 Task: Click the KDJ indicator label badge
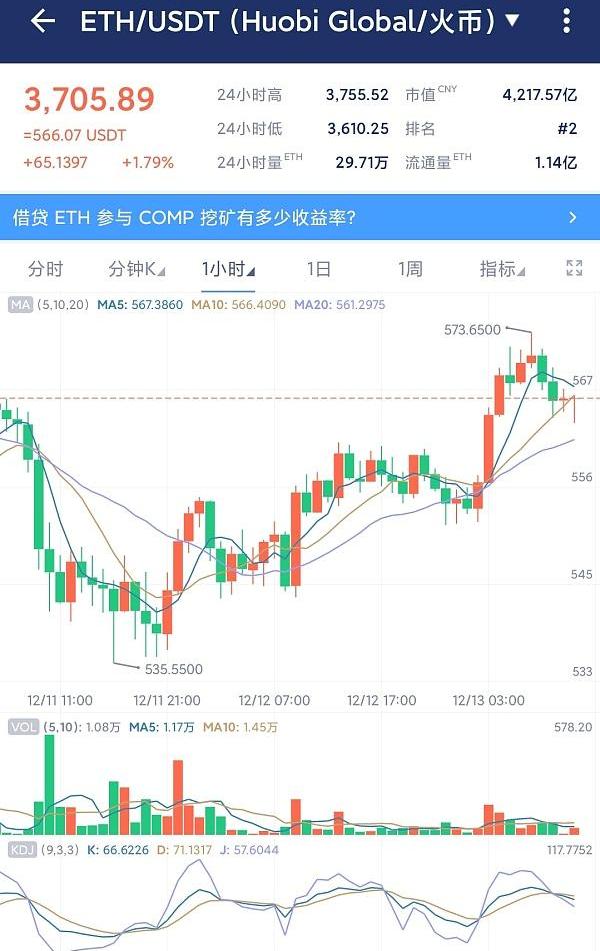click(21, 850)
